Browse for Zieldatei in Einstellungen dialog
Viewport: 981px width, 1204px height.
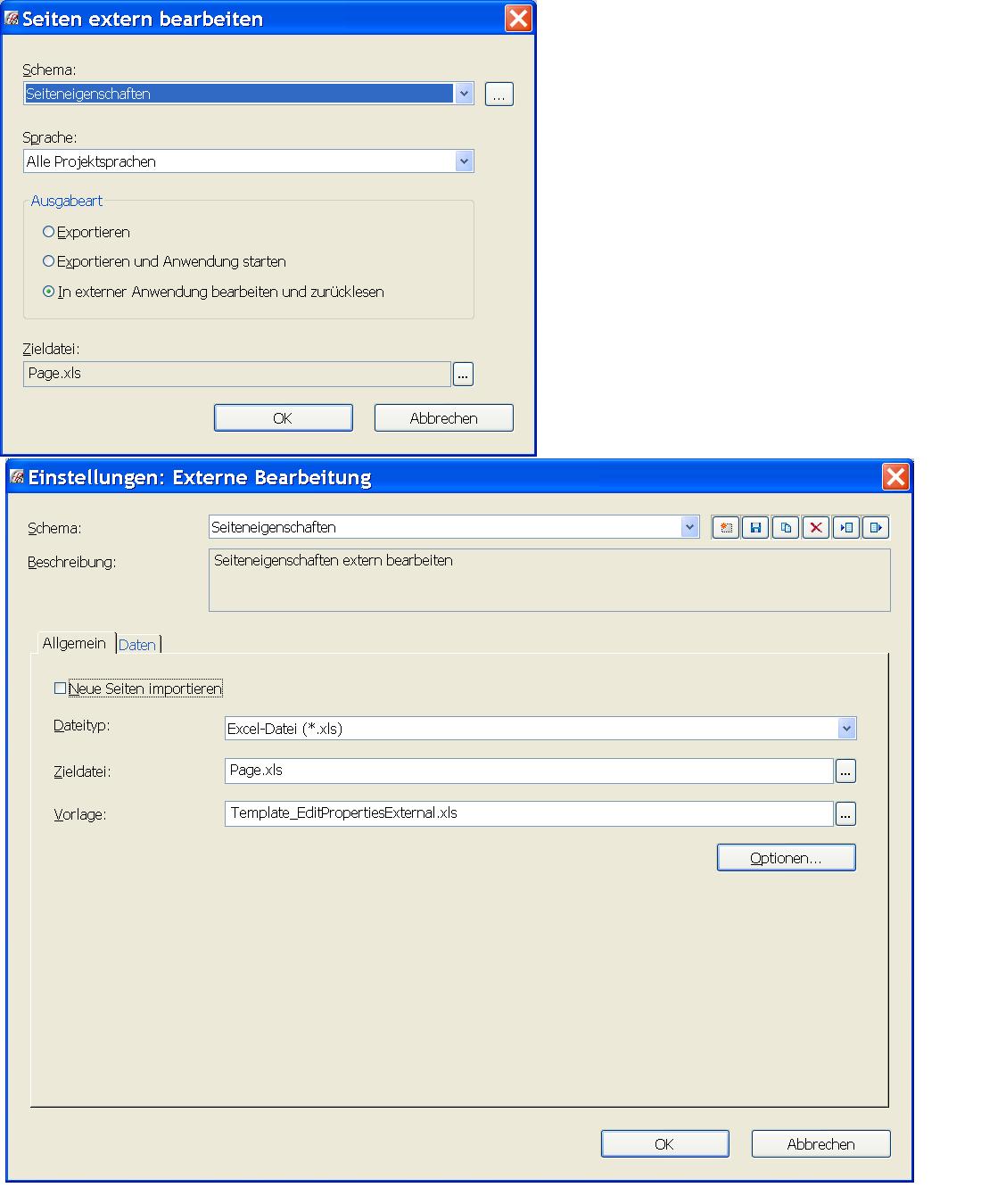click(x=845, y=771)
